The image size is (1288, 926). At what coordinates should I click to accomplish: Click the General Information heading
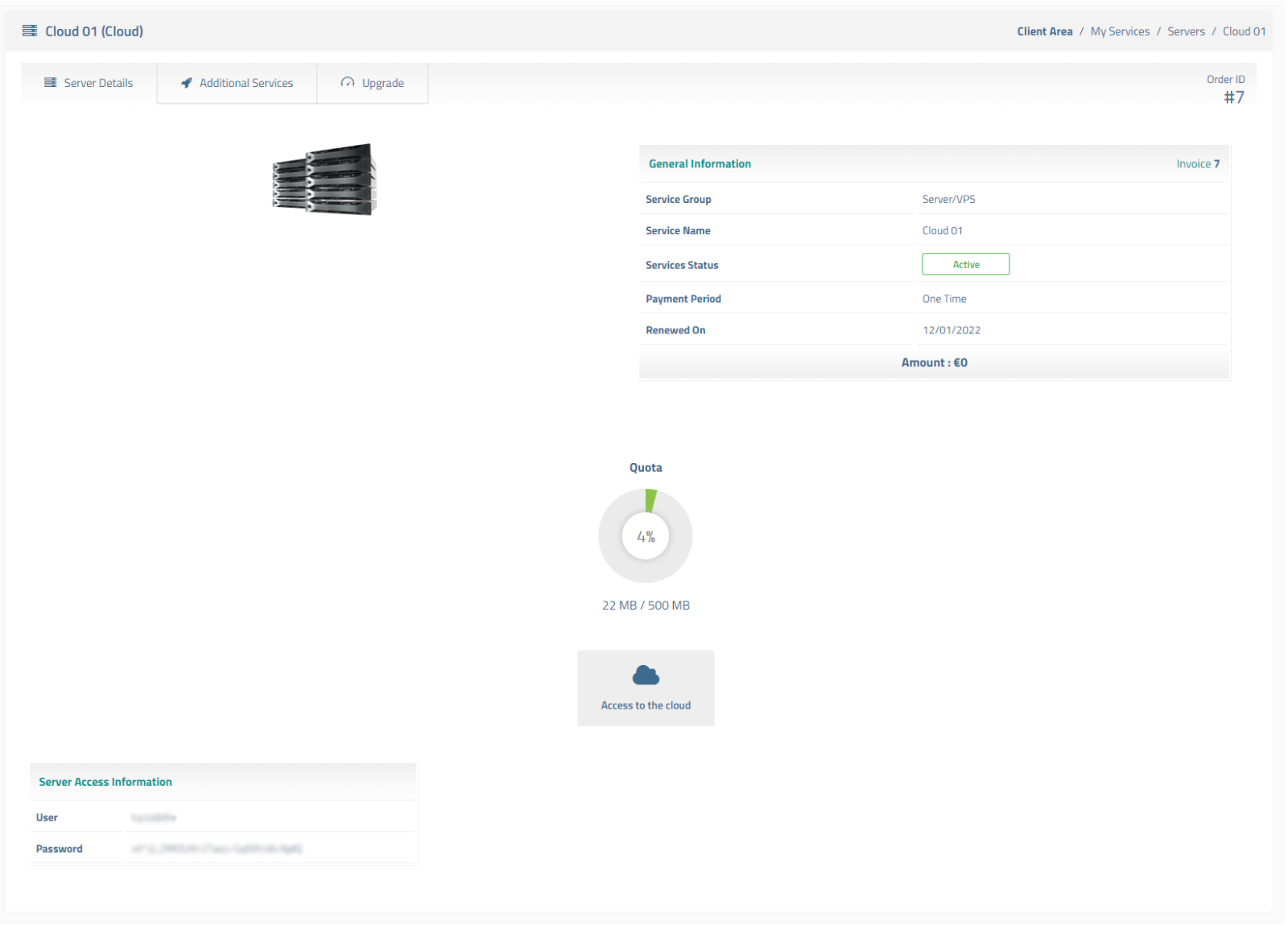click(700, 163)
